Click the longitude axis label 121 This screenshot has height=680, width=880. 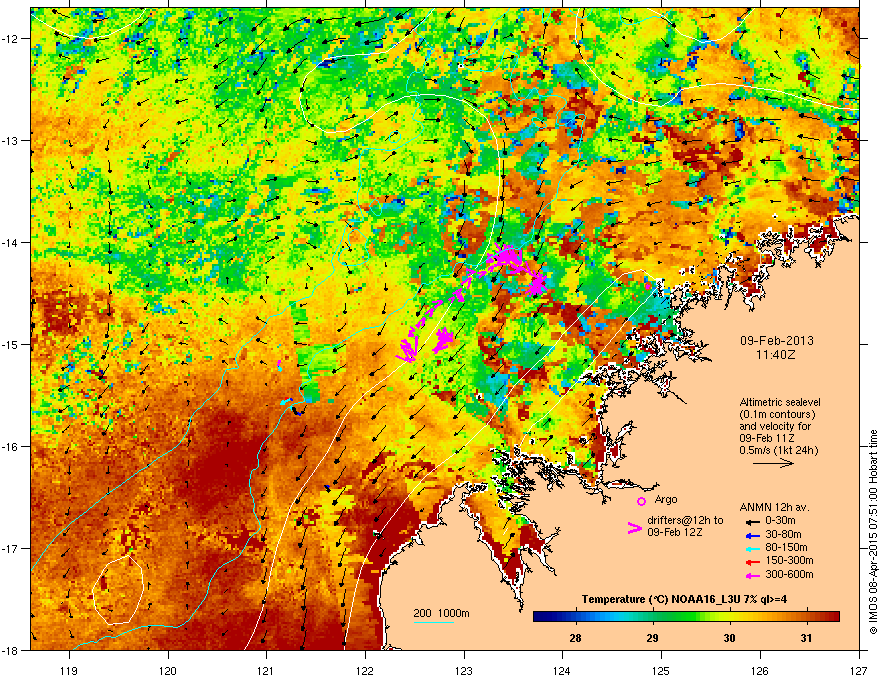tap(266, 670)
